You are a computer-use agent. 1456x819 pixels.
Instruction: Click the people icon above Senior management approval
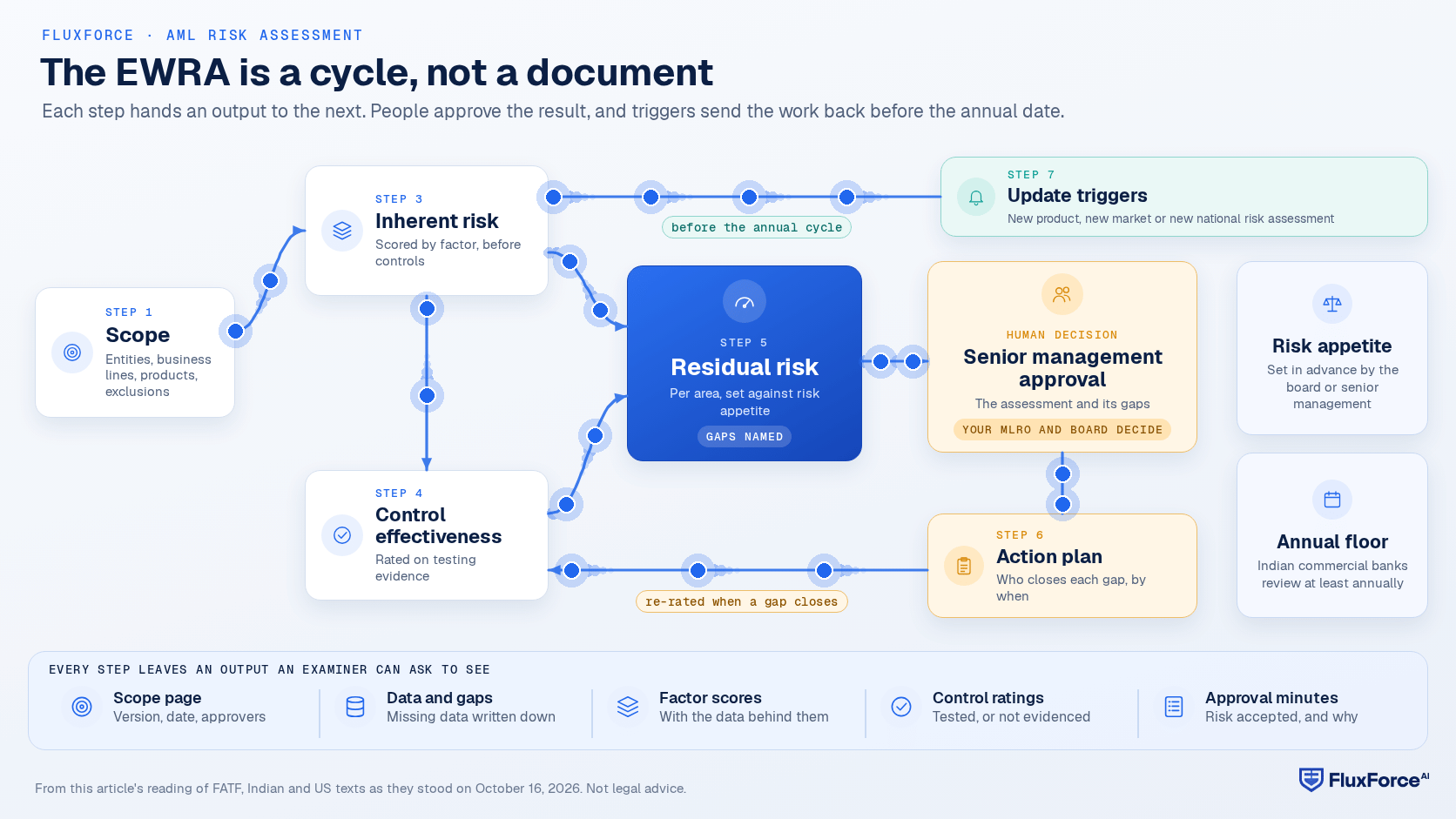click(1062, 294)
